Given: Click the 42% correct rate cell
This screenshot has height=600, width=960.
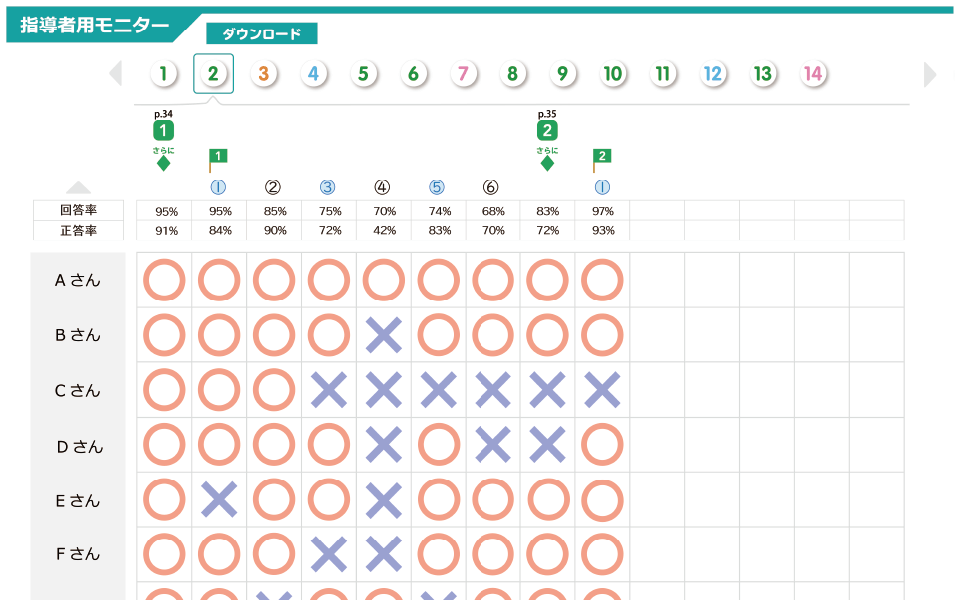Looking at the screenshot, I should point(384,231).
